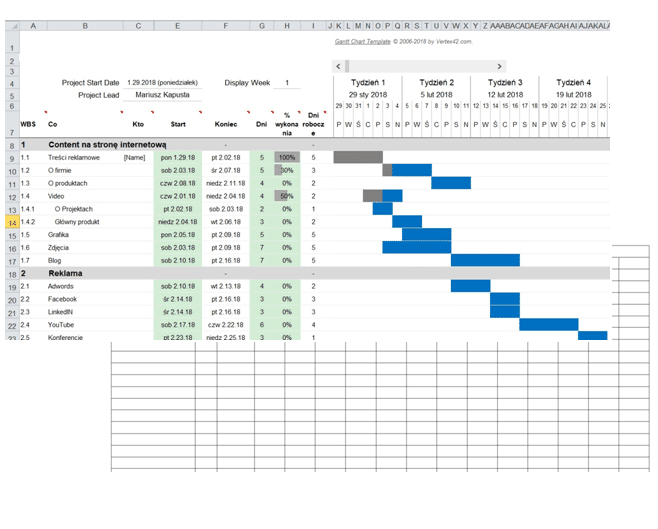Click the 100% progress bar for Treści reklamowe
This screenshot has height=529, width=658.
click(x=287, y=157)
